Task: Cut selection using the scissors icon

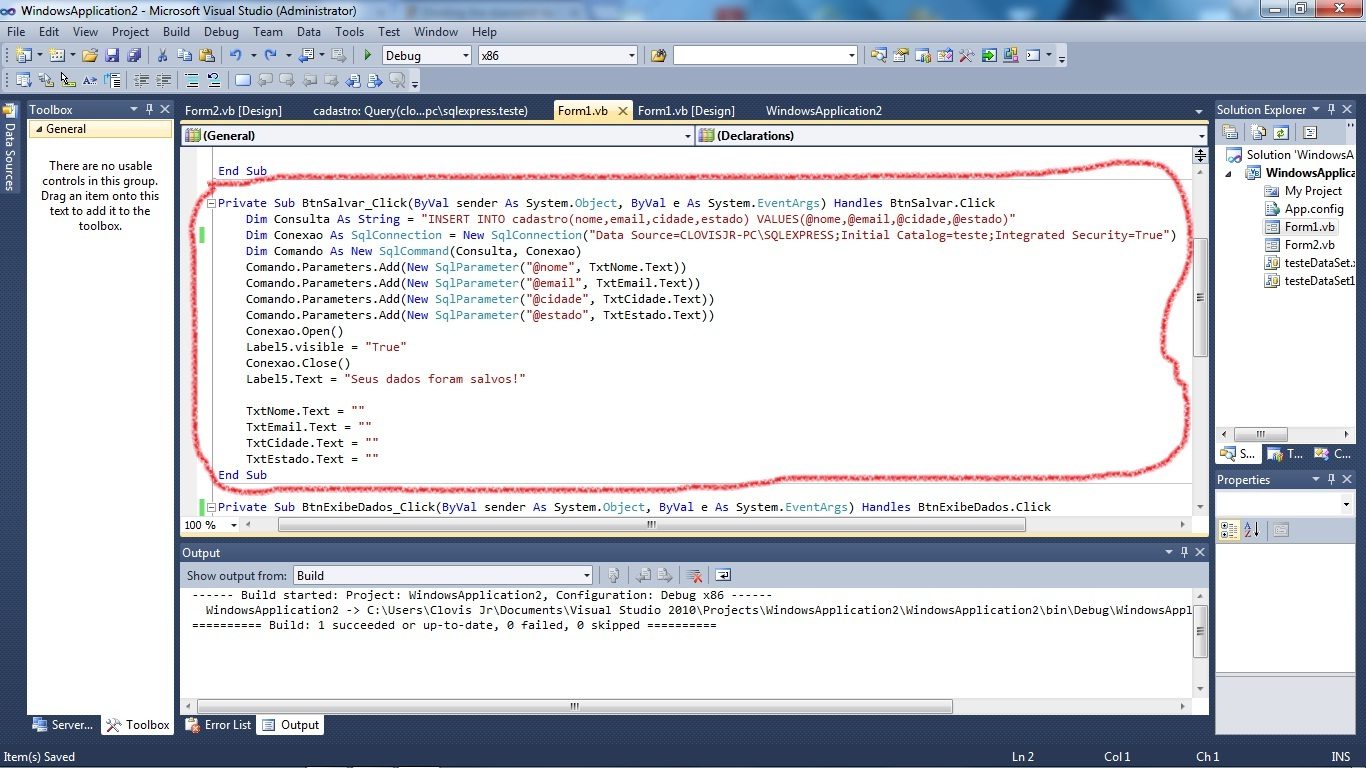Action: click(162, 56)
